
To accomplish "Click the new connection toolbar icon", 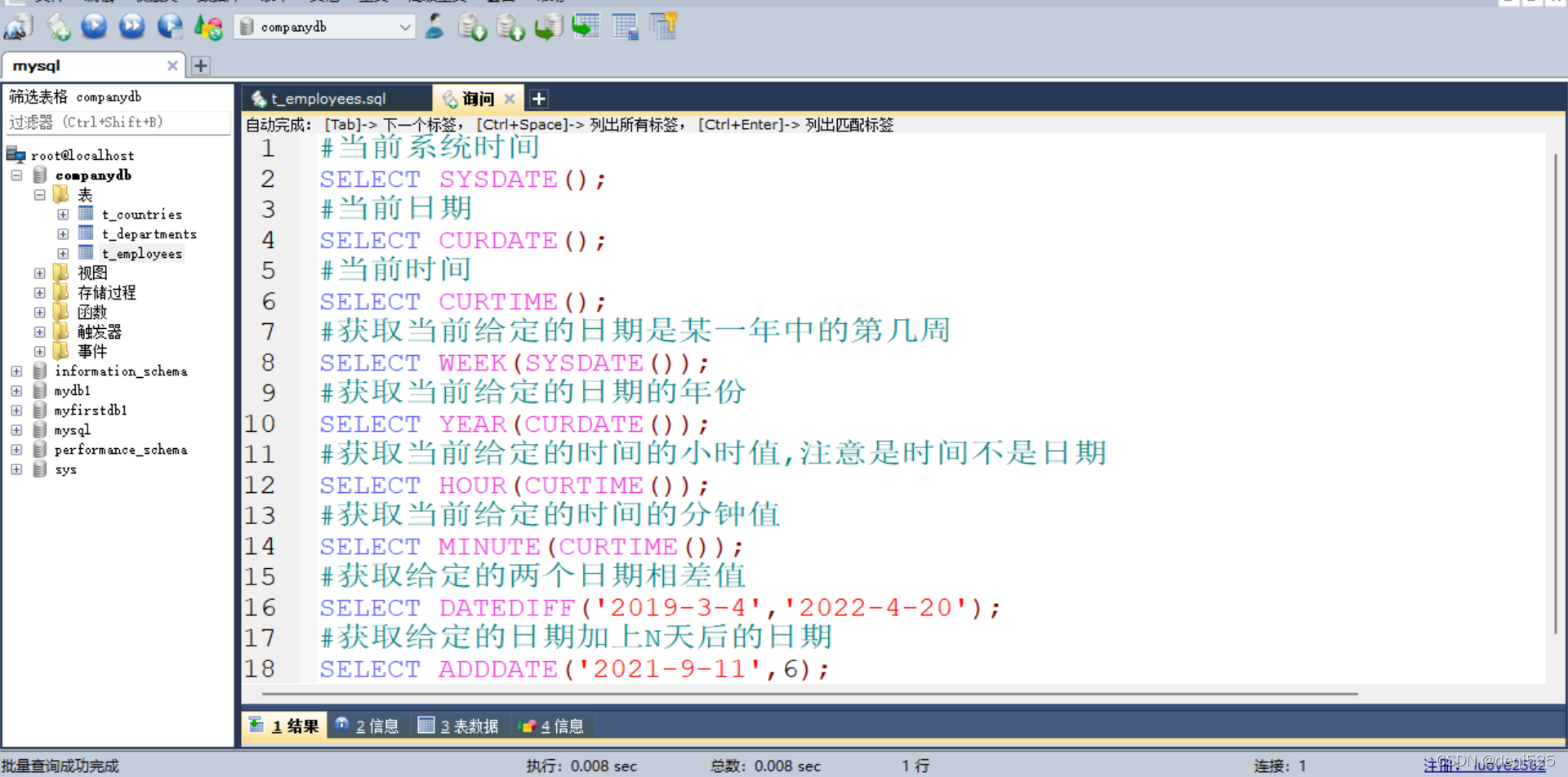I will 18,27.
